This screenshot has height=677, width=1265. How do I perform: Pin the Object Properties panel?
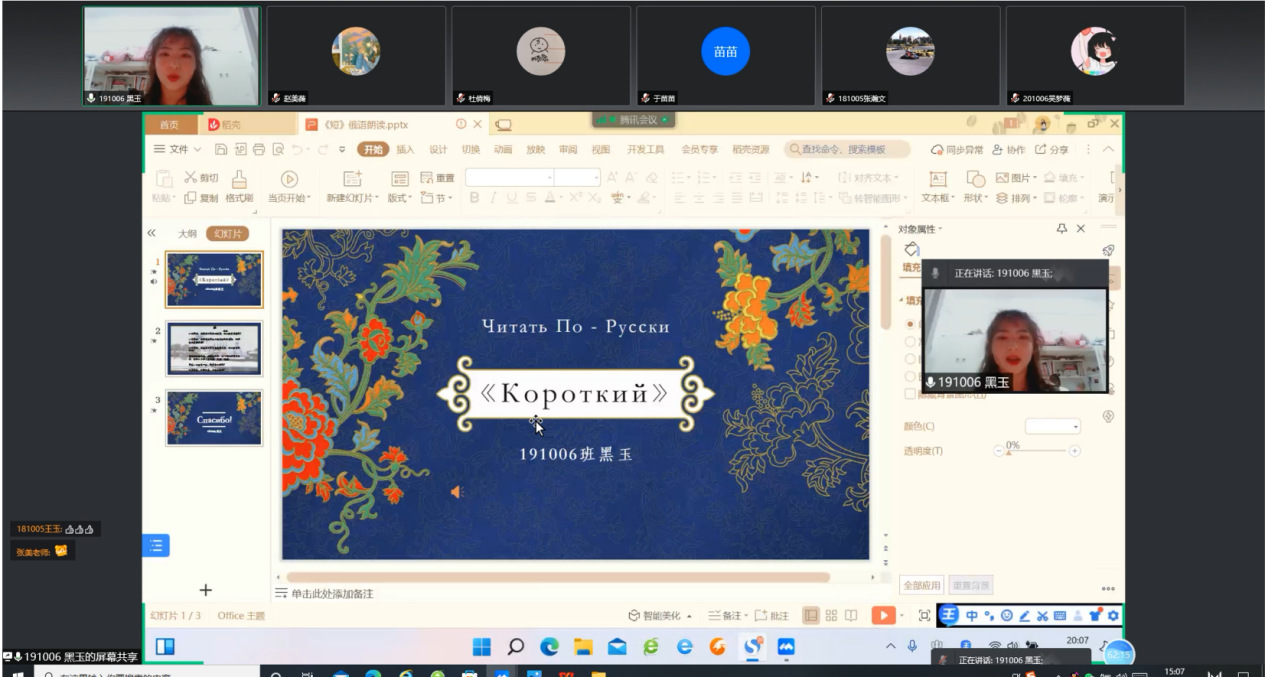click(x=1061, y=229)
